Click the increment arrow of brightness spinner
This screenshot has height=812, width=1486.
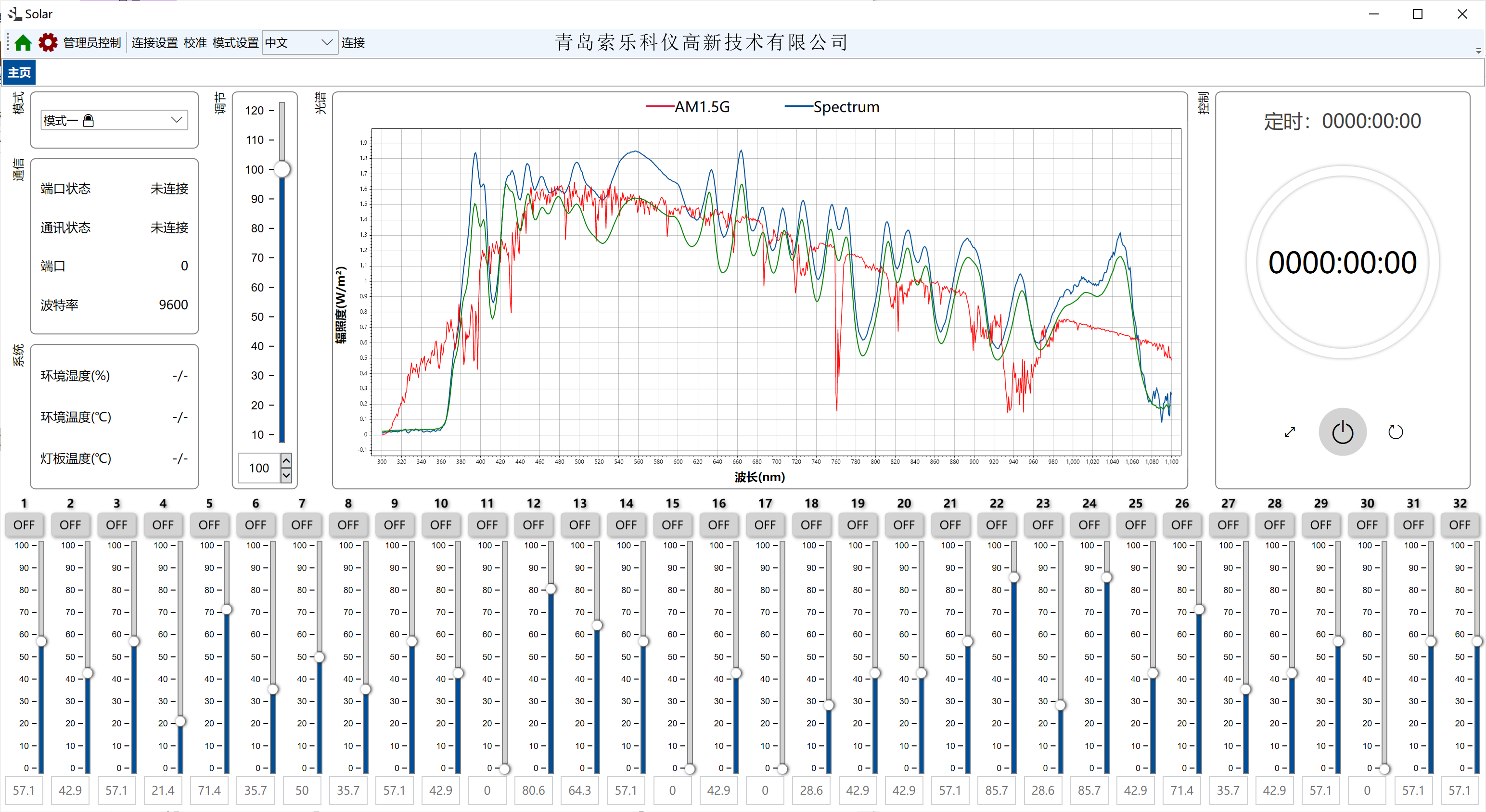click(x=286, y=459)
